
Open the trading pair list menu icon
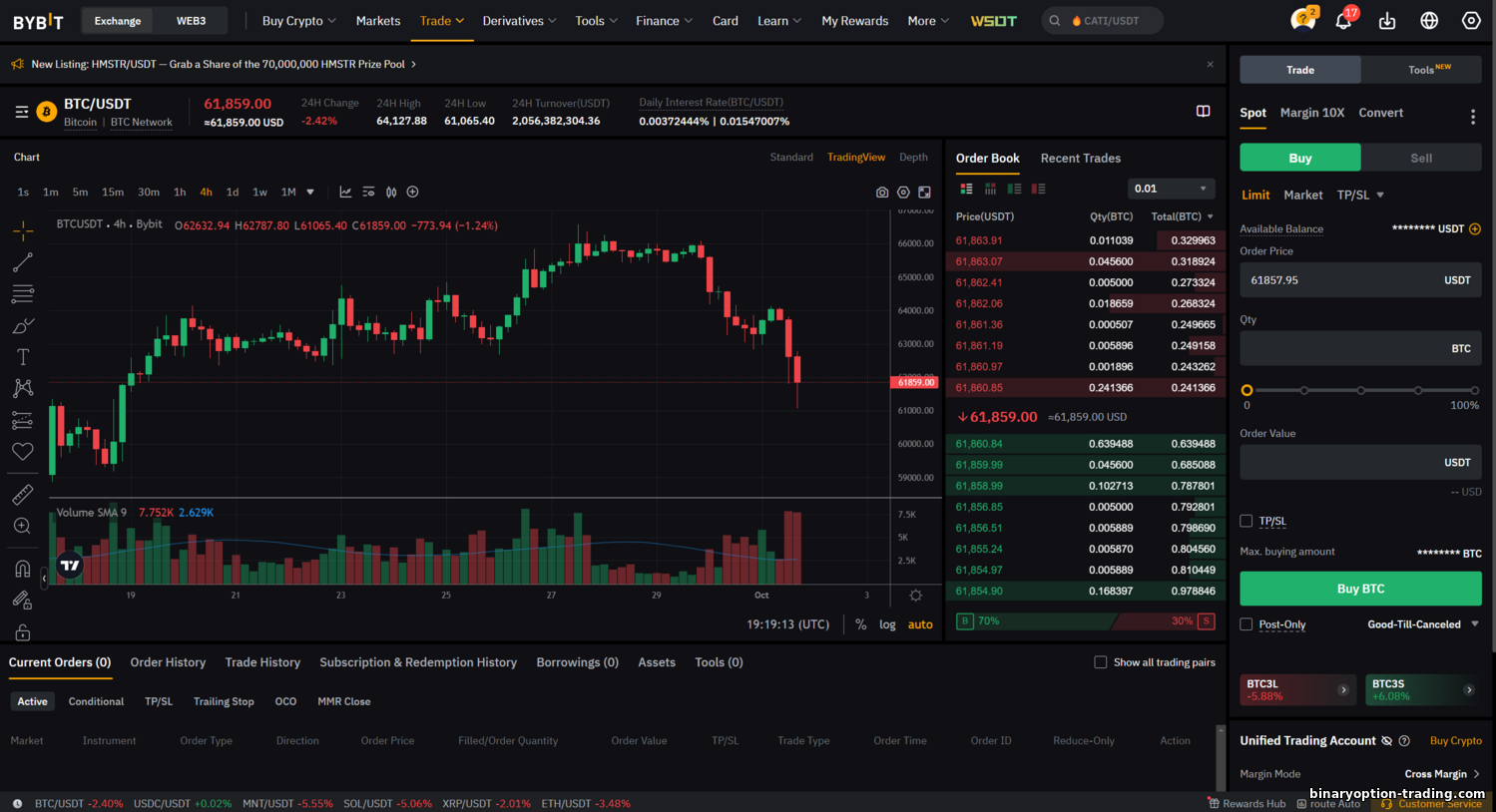22,112
